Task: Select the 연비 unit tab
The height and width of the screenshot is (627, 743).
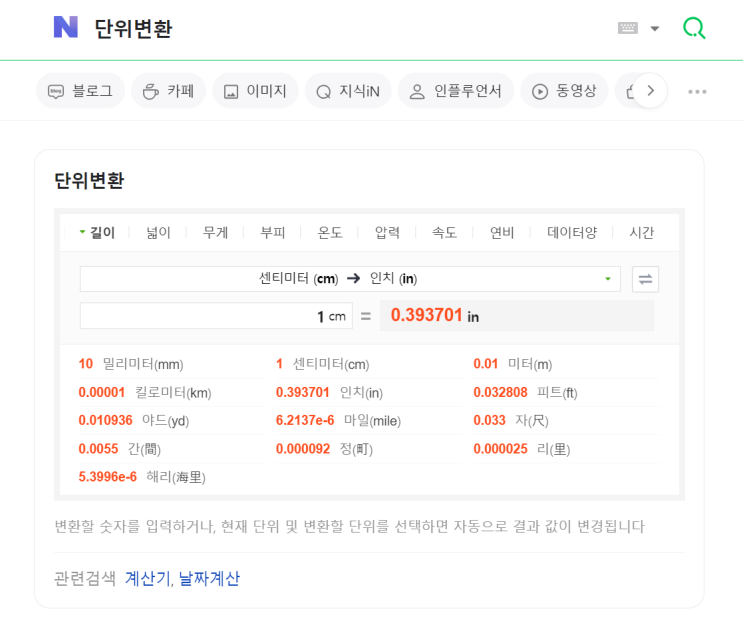Action: pyautogui.click(x=502, y=233)
